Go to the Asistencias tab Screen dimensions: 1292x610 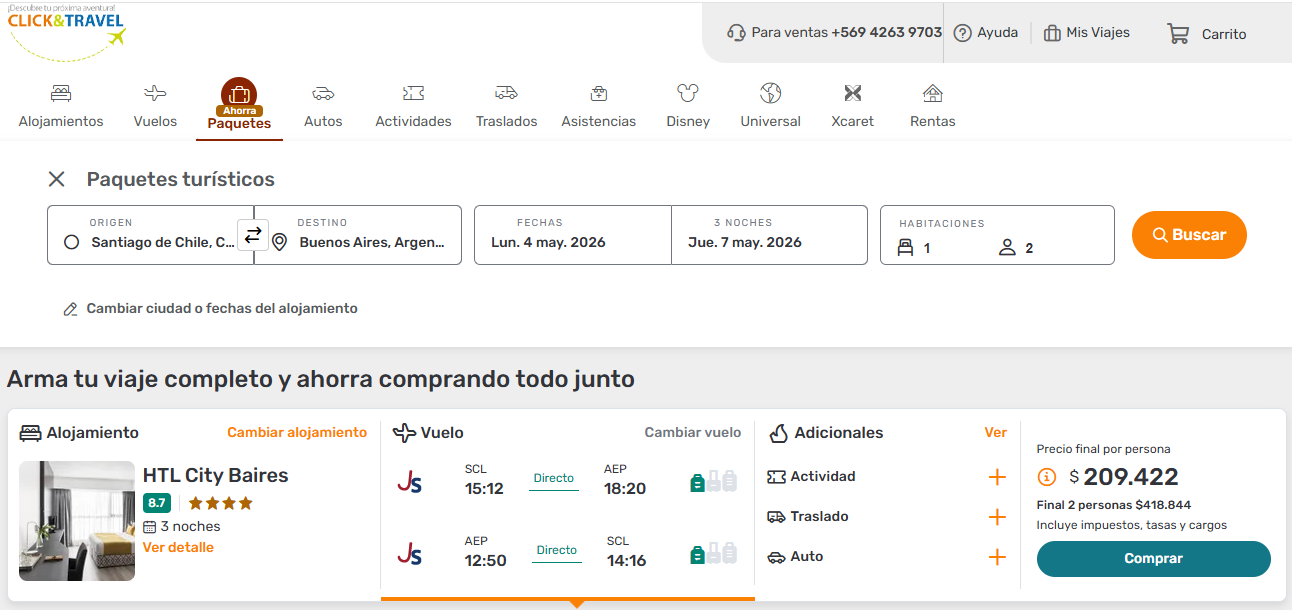[x=598, y=107]
